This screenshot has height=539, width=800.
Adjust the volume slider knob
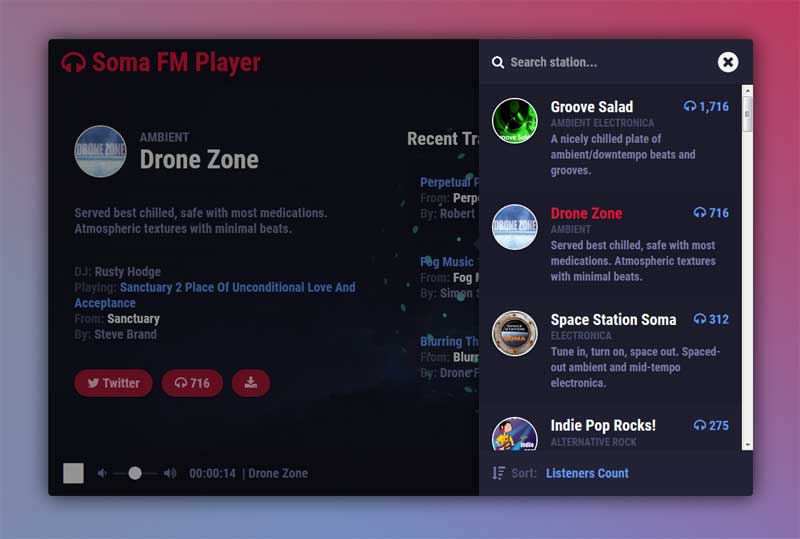135,473
